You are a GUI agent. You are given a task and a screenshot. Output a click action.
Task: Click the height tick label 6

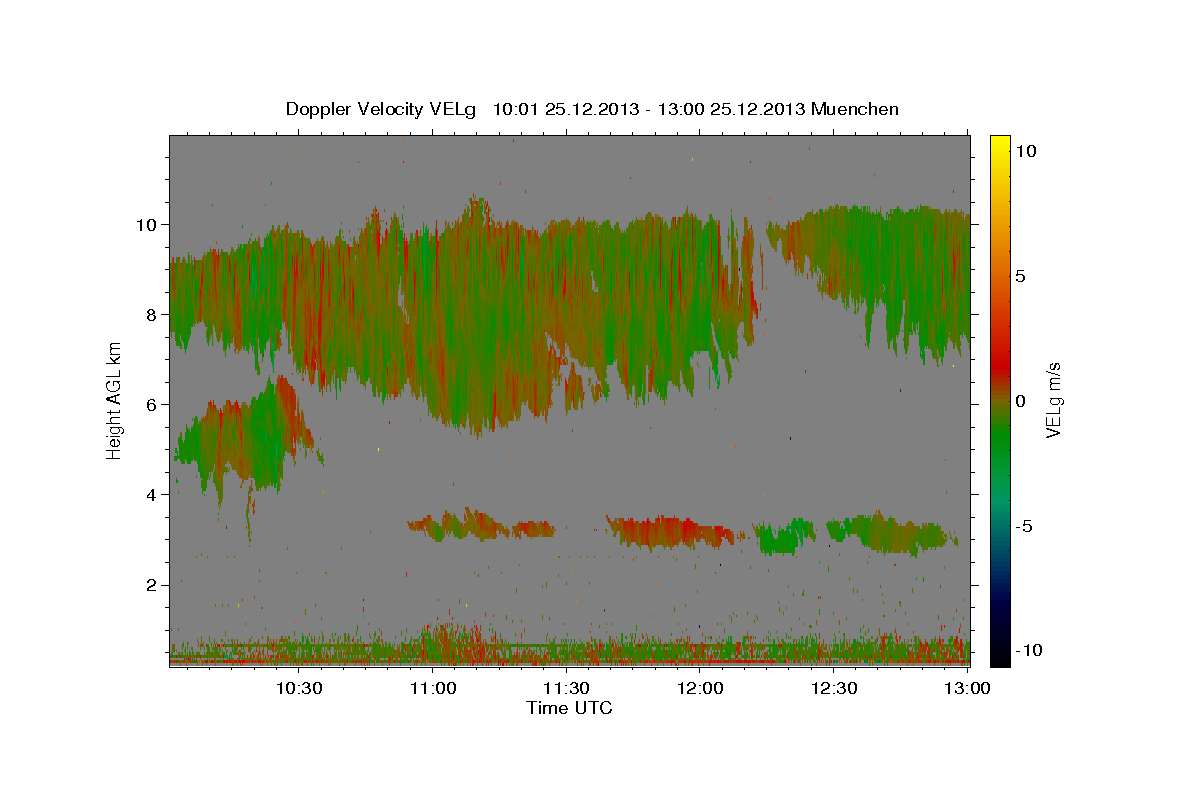[x=152, y=404]
